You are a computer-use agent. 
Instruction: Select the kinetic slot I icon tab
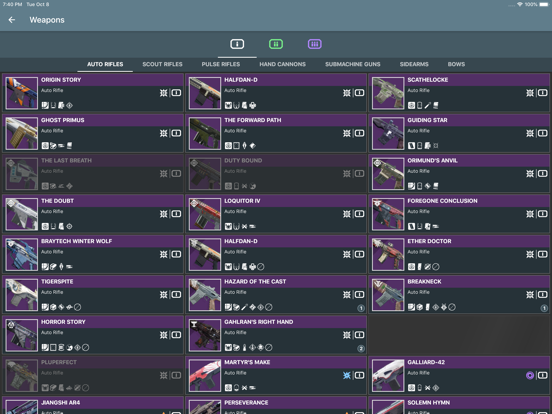tap(237, 44)
